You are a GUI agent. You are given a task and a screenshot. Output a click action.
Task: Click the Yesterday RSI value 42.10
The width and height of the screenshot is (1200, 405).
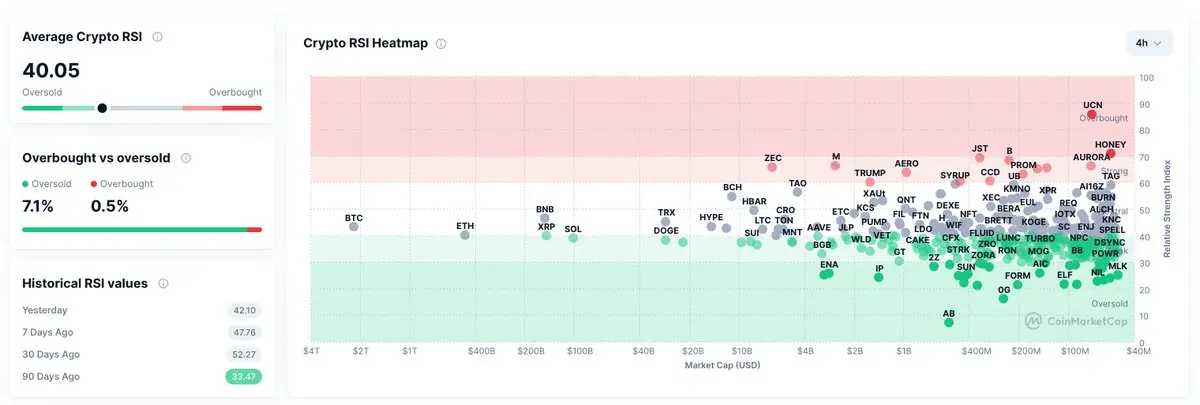pyautogui.click(x=244, y=310)
